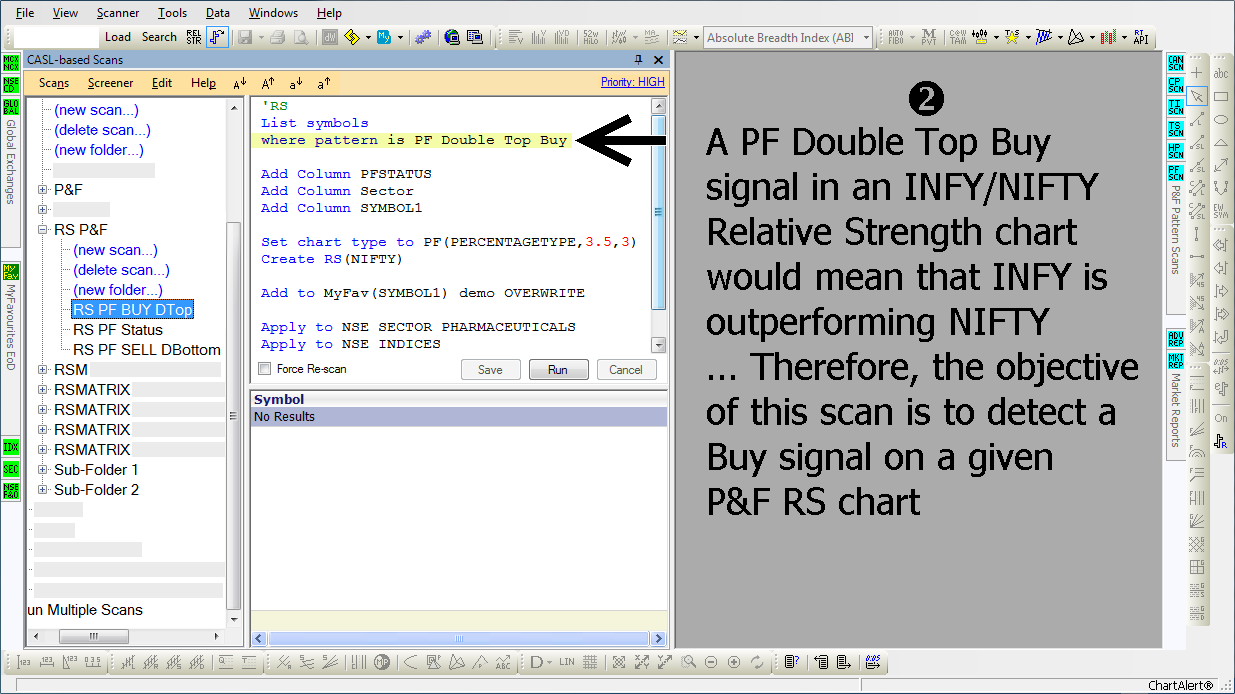The height and width of the screenshot is (694, 1235).
Task: Switch to the Global Exchanges side tab
Action: pyautogui.click(x=11, y=163)
